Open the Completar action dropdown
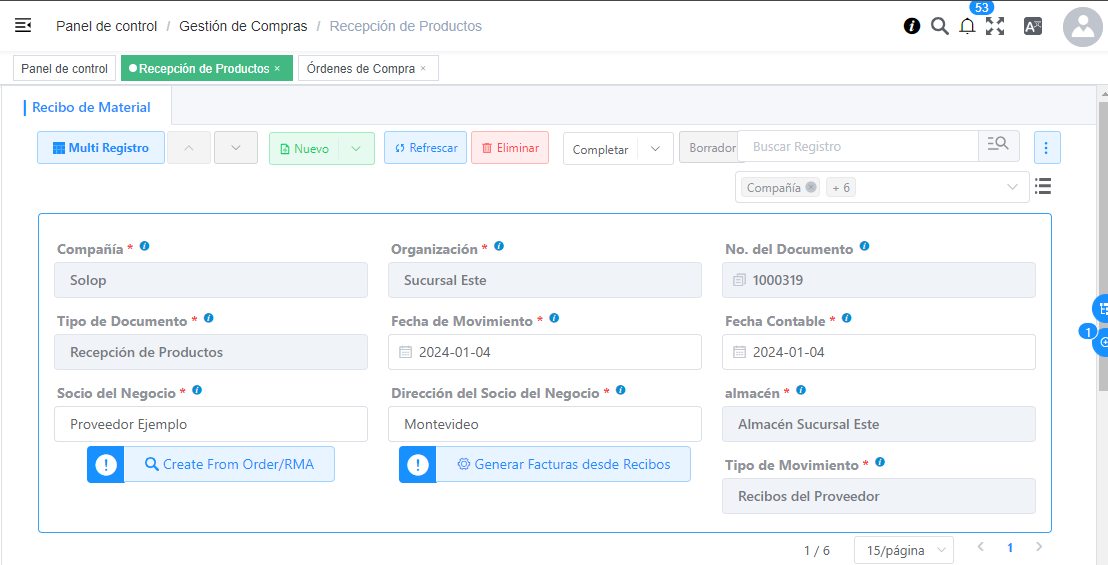Viewport: 1108px width, 565px height. point(655,149)
